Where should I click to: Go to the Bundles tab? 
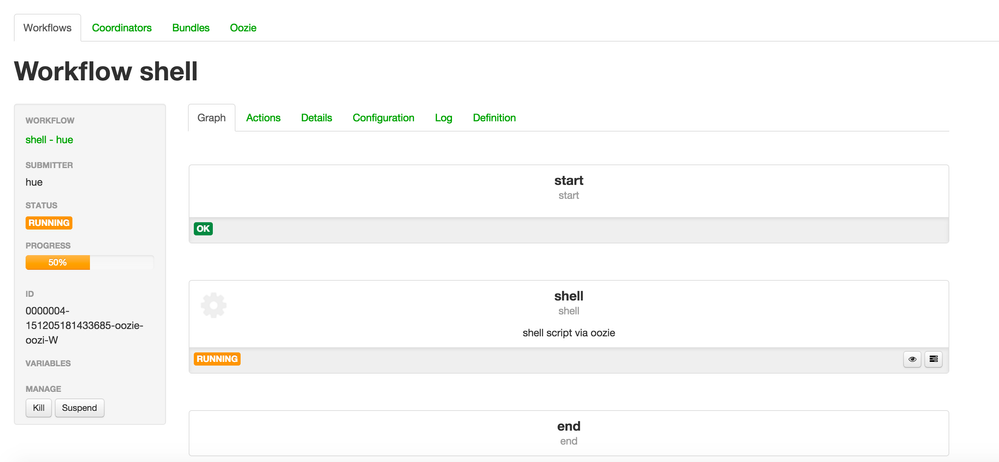(x=191, y=28)
